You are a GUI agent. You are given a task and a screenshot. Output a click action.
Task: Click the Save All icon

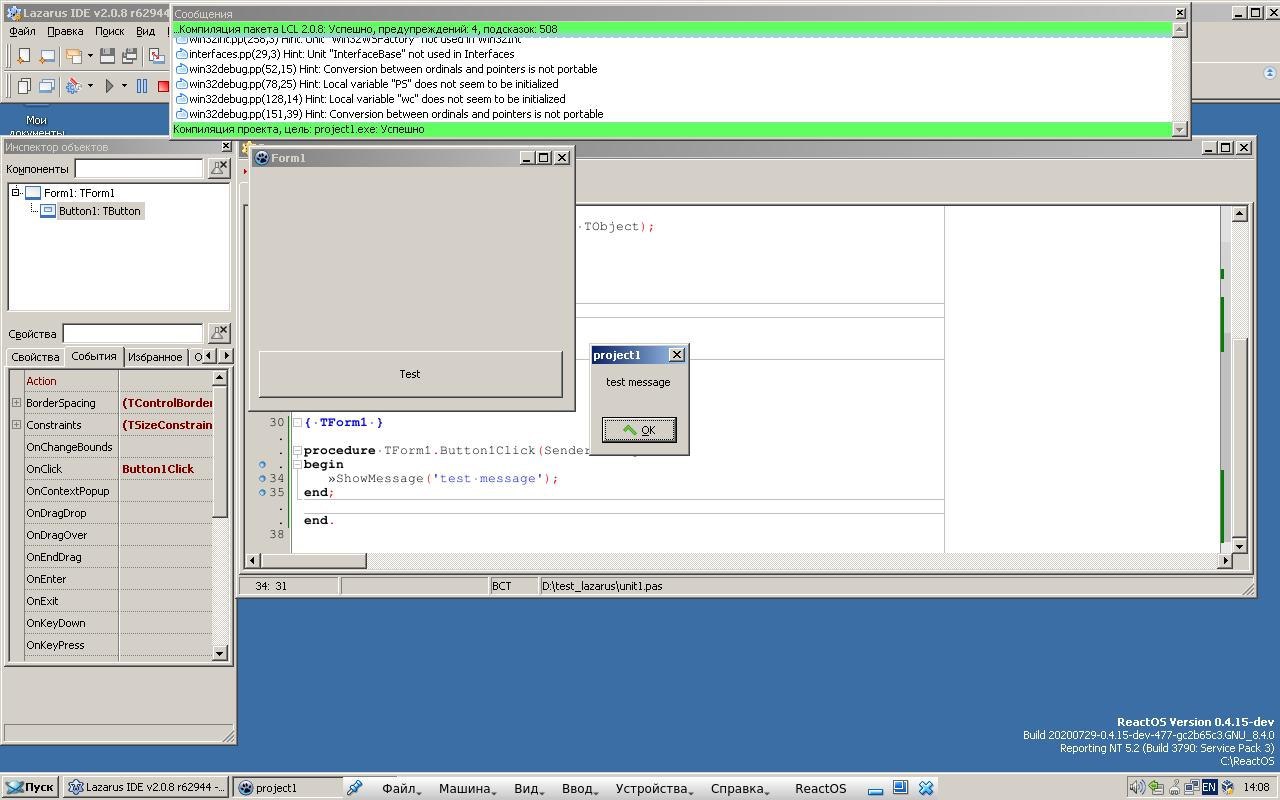coord(130,56)
